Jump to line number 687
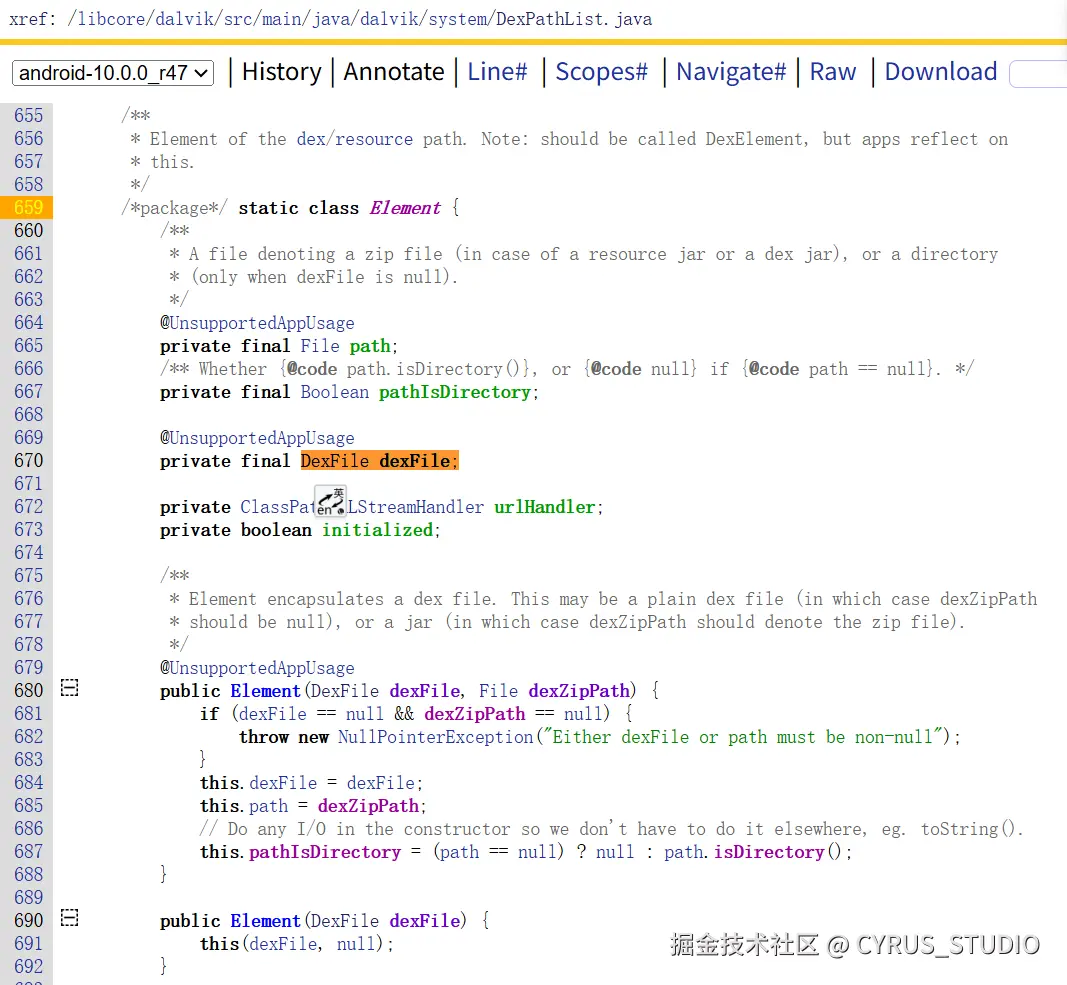1067x985 pixels. (x=28, y=852)
